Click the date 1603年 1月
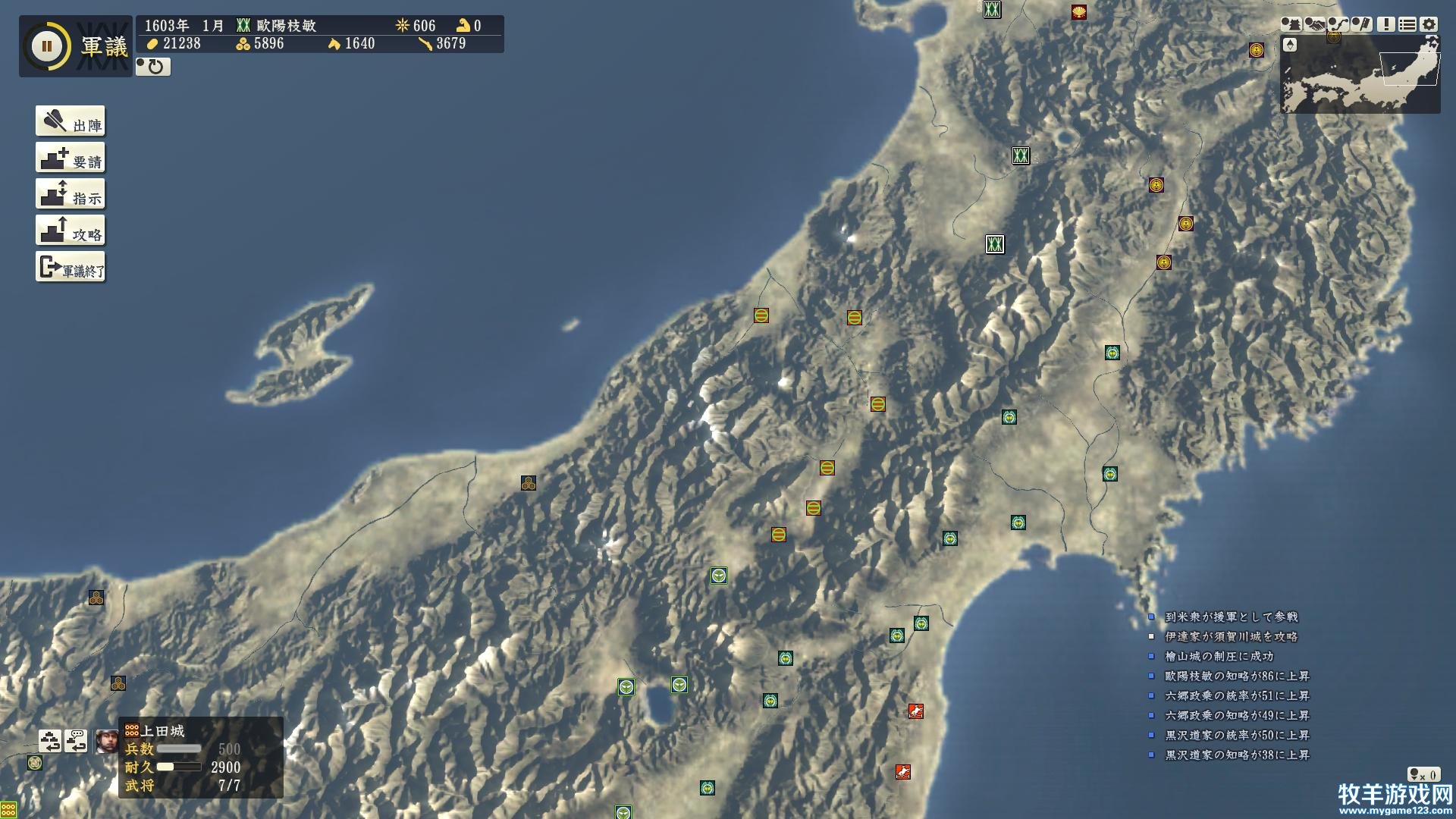1456x819 pixels. pos(184,25)
